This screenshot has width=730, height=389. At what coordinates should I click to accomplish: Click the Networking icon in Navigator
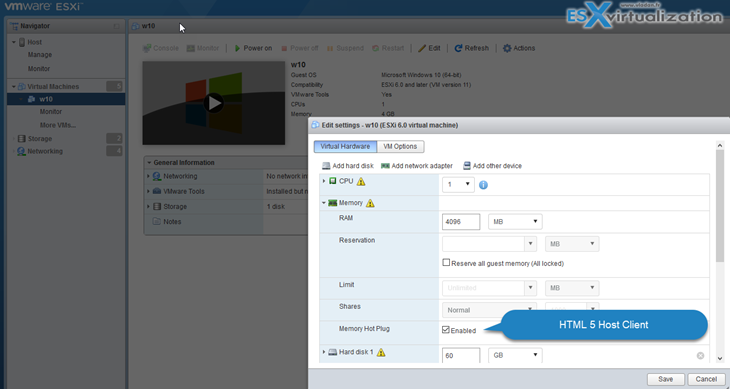pyautogui.click(x=21, y=152)
